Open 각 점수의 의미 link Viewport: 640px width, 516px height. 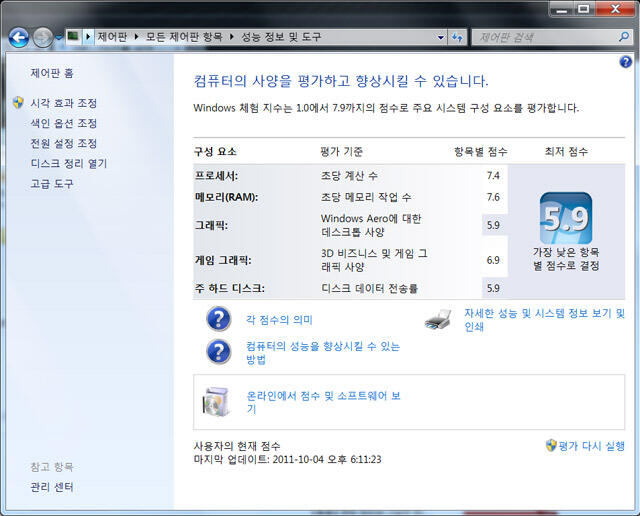pyautogui.click(x=279, y=320)
